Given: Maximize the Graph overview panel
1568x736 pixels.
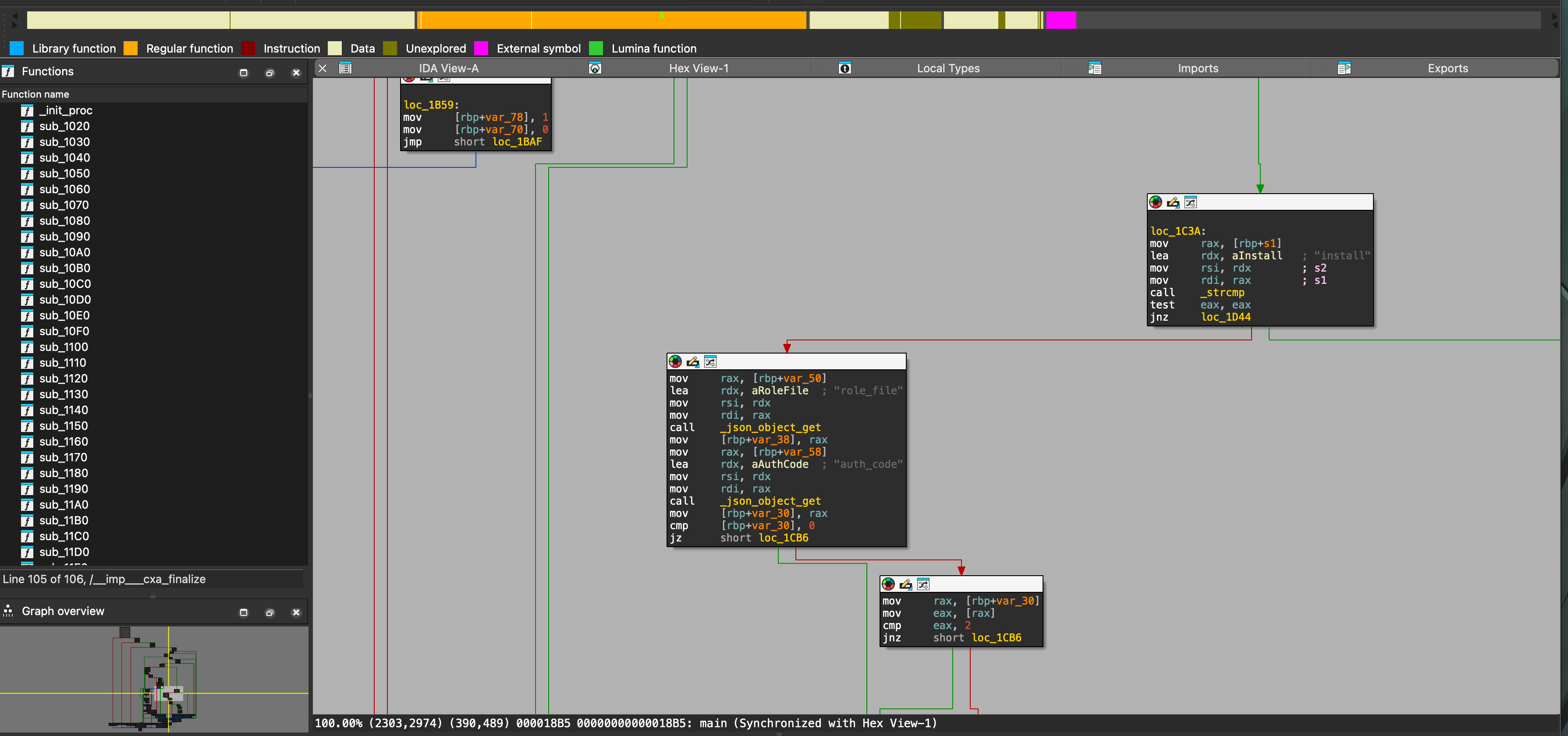Looking at the screenshot, I should point(244,612).
